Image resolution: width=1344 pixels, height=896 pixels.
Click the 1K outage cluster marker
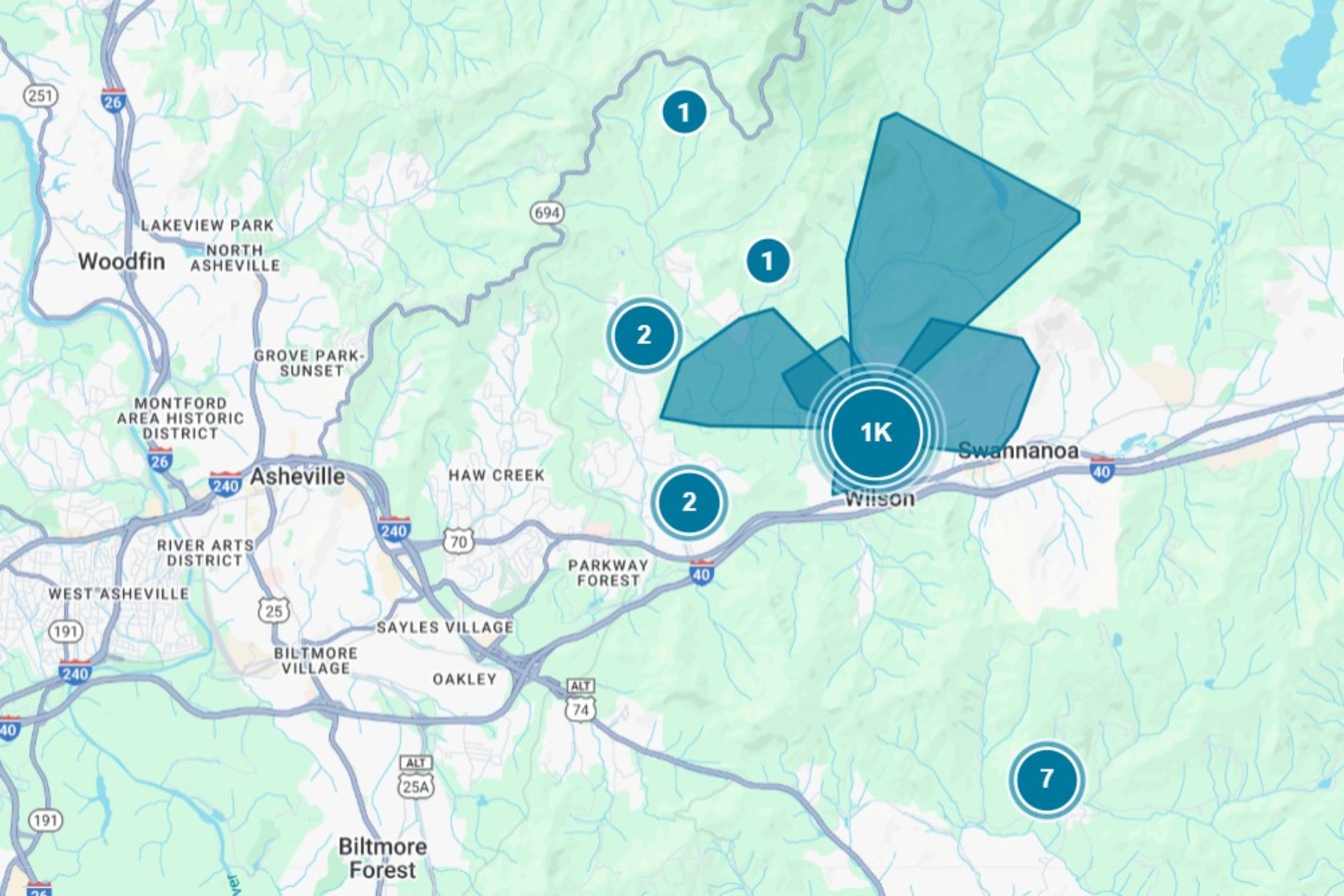(875, 432)
